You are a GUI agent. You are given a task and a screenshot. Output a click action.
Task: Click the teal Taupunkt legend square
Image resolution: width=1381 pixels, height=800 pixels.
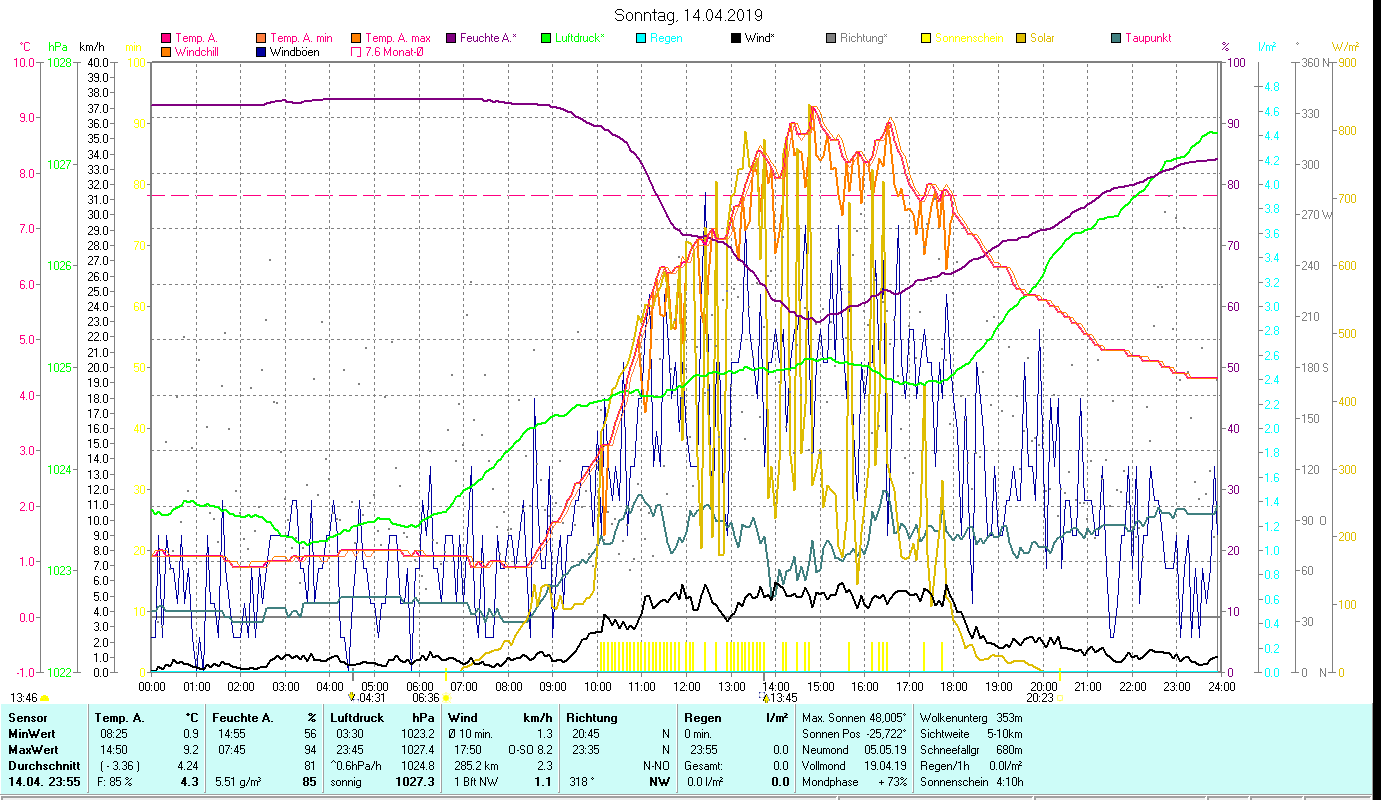pos(1116,39)
